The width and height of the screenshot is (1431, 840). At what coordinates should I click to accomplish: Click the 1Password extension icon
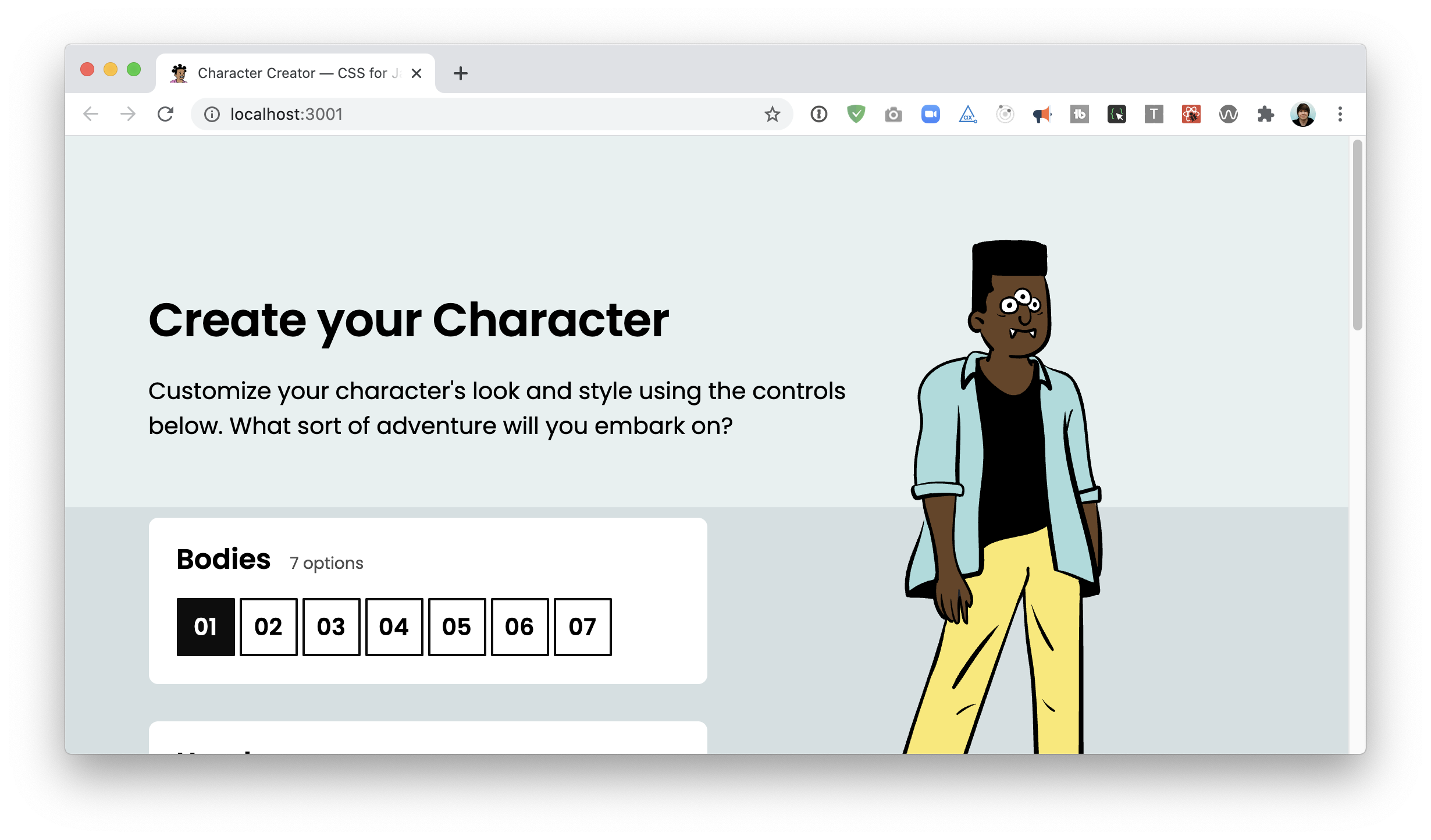coord(818,114)
